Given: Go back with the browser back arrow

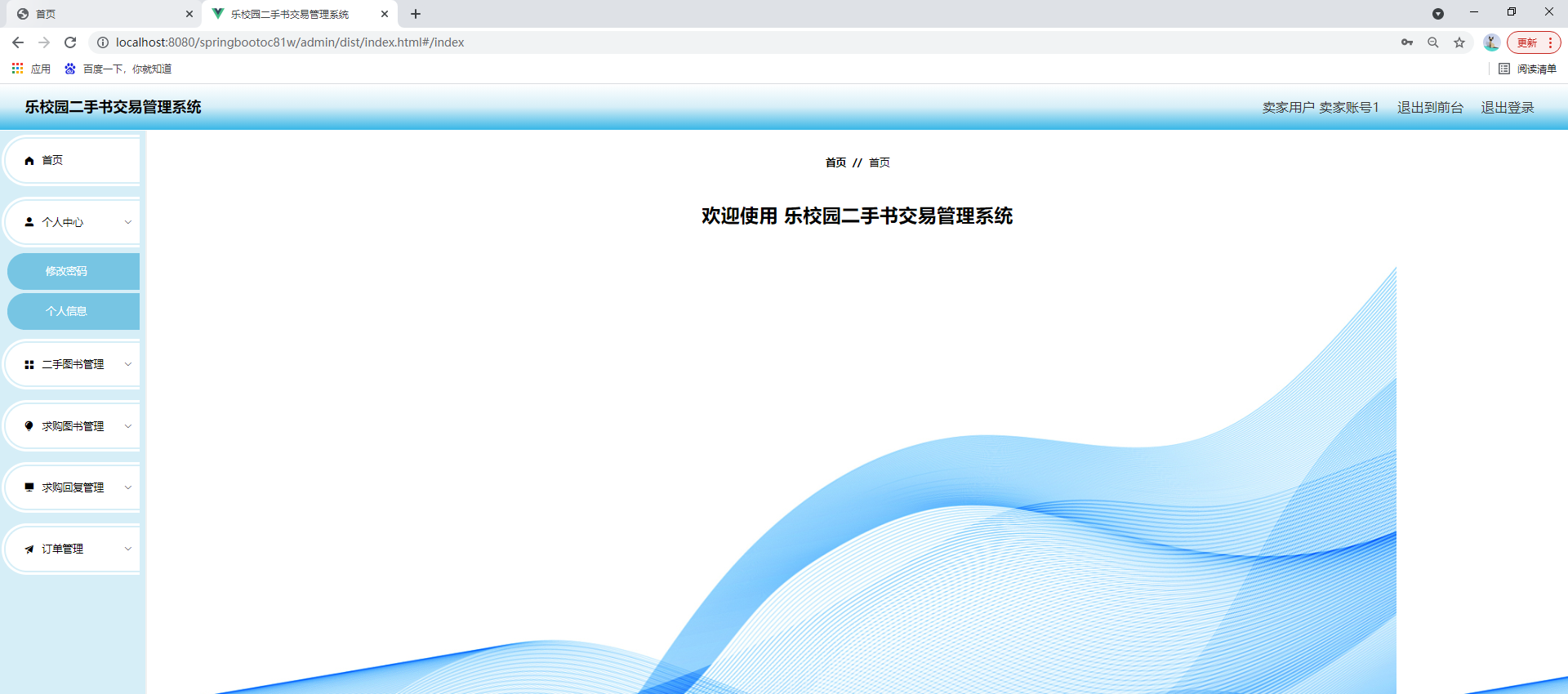Looking at the screenshot, I should point(18,42).
